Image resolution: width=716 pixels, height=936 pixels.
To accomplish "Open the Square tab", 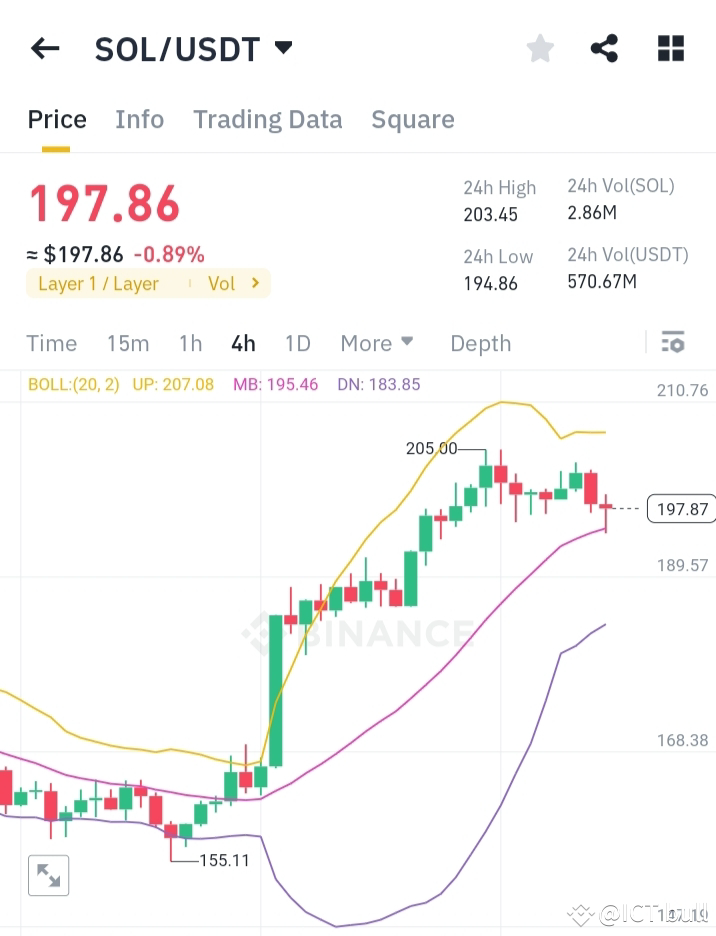I will point(413,119).
